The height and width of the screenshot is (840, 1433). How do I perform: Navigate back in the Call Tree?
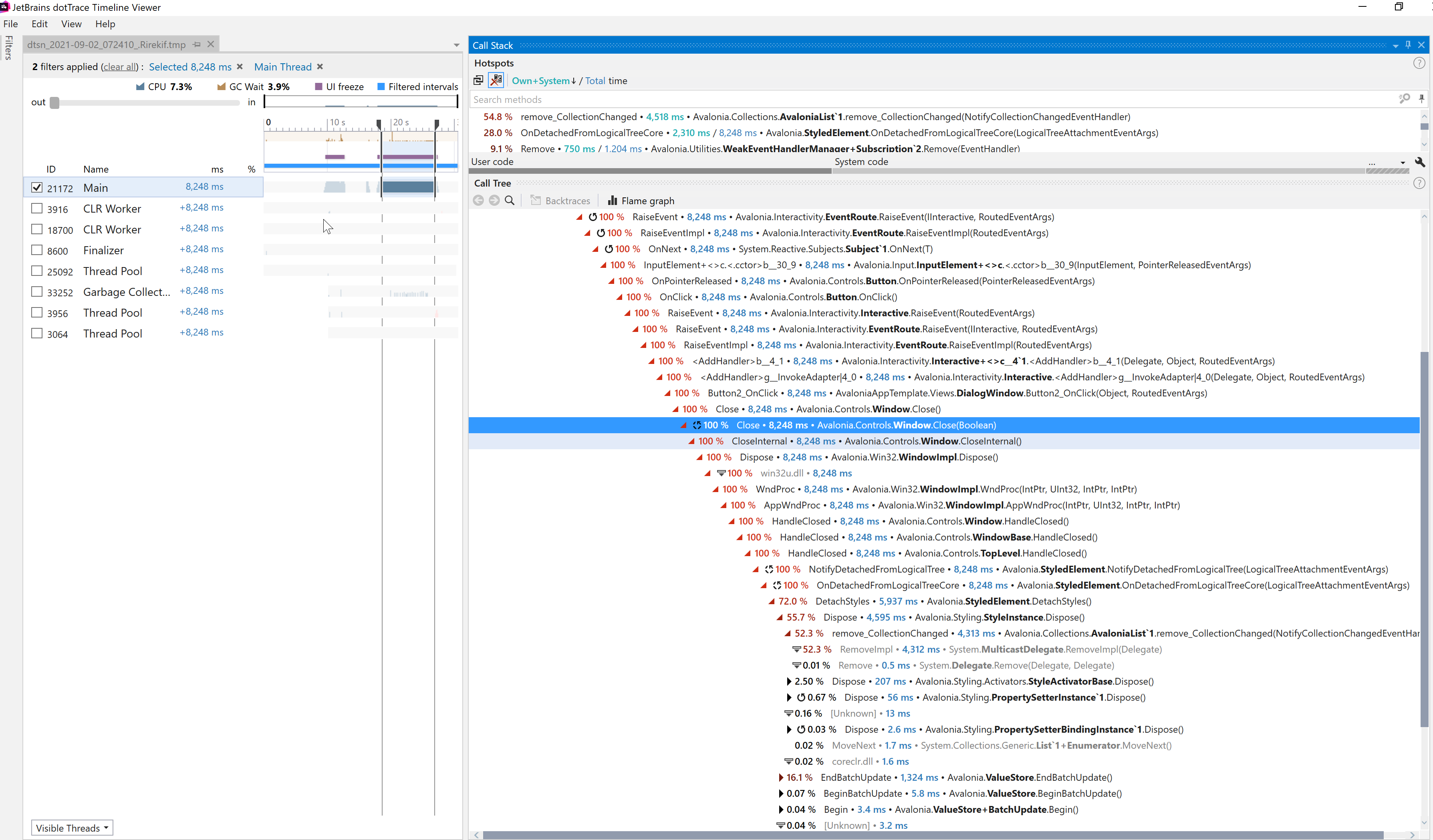478,201
